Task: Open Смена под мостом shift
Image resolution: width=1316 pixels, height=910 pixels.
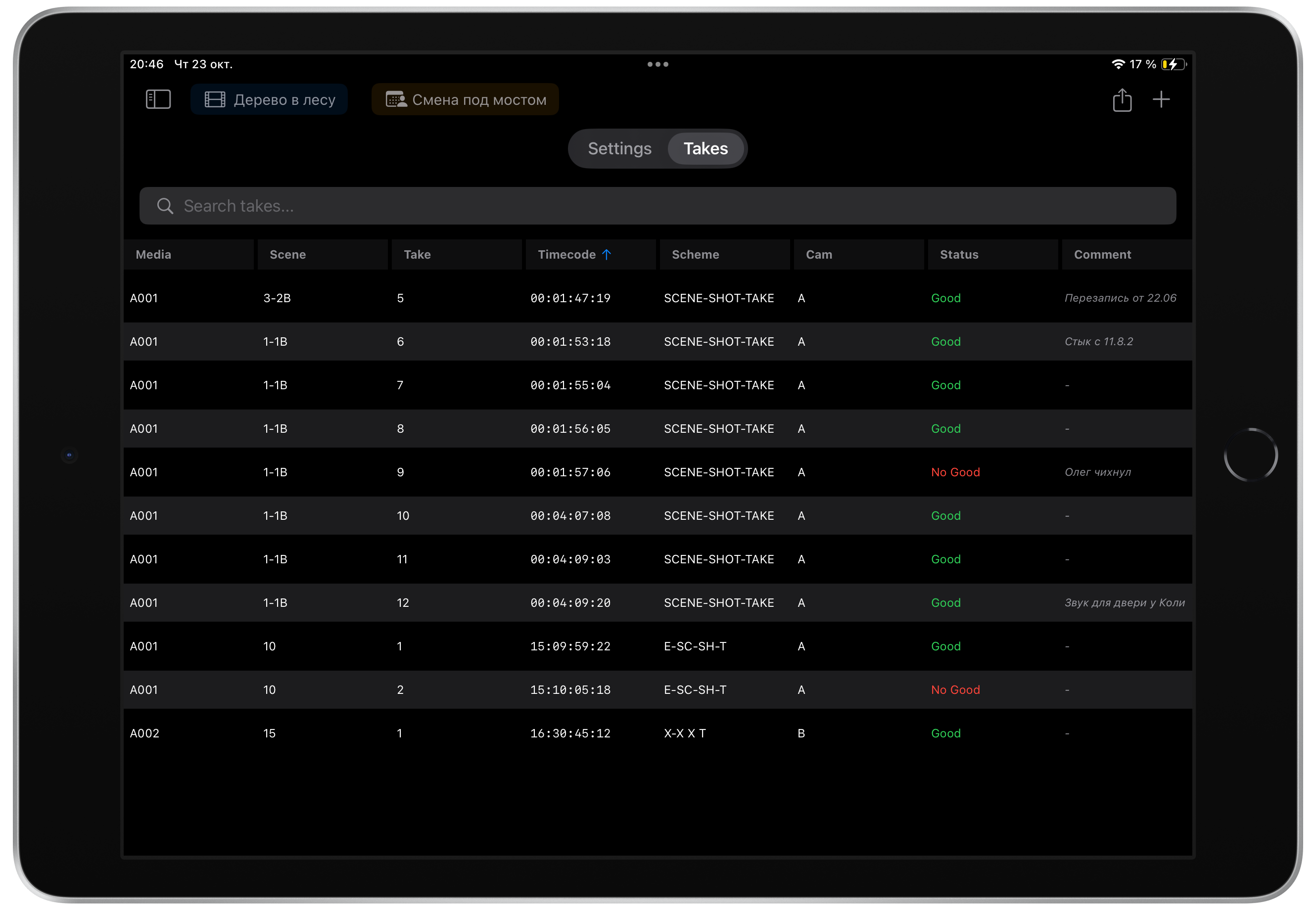Action: click(x=478, y=100)
